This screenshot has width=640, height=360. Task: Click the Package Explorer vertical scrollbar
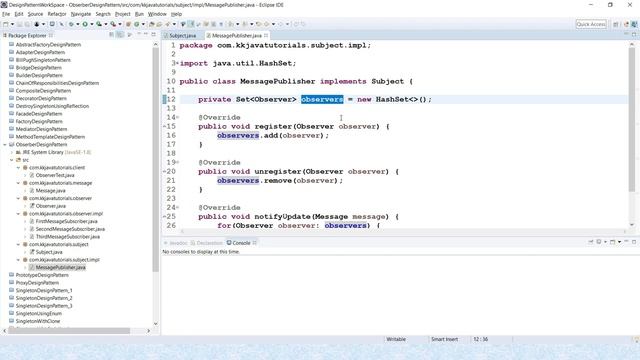[x=156, y=159]
